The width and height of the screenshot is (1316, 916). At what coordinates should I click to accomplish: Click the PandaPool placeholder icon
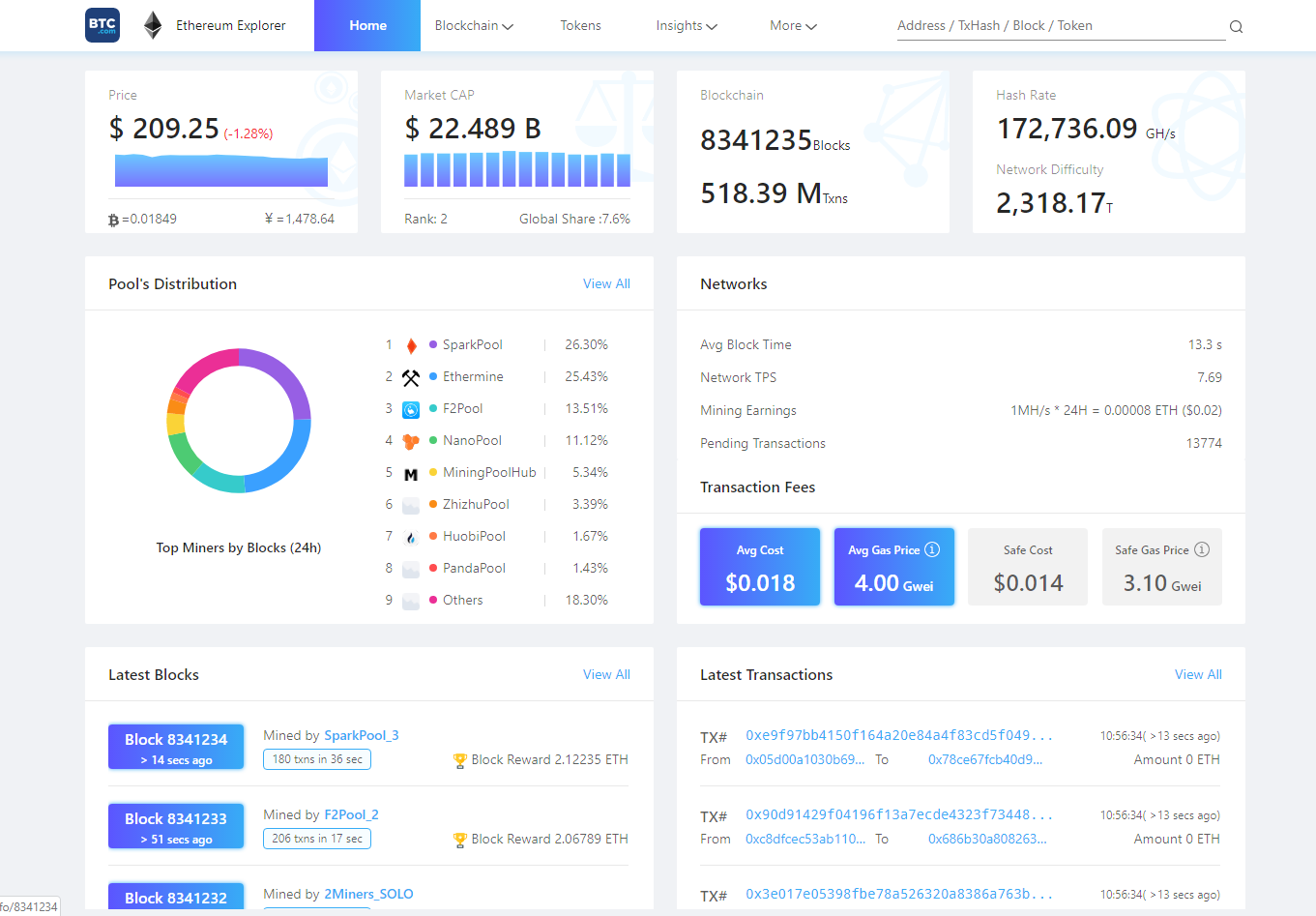tap(411, 569)
